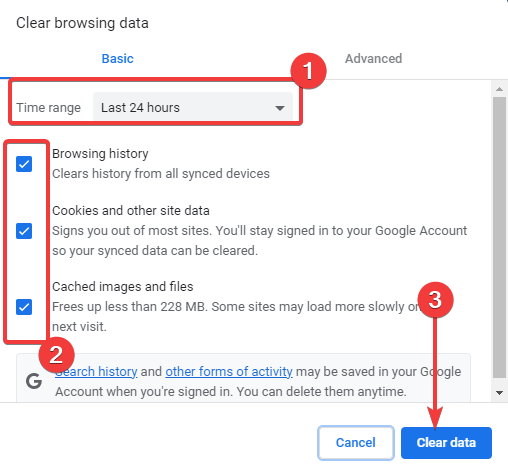
Task: Uncheck Cached images and files checkbox
Action: (24, 307)
